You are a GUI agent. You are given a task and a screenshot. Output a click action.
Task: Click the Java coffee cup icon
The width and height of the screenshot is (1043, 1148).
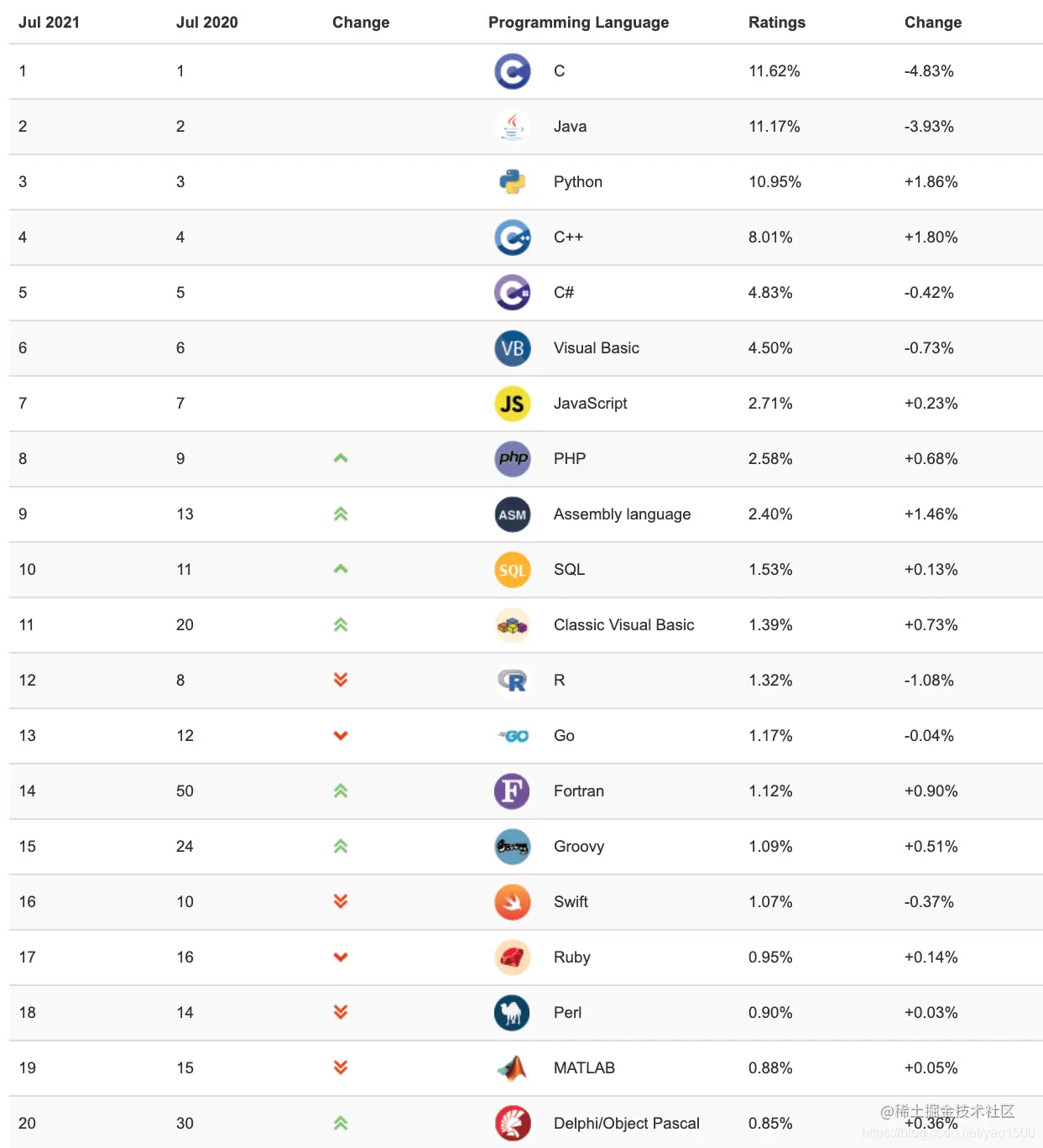(x=512, y=127)
